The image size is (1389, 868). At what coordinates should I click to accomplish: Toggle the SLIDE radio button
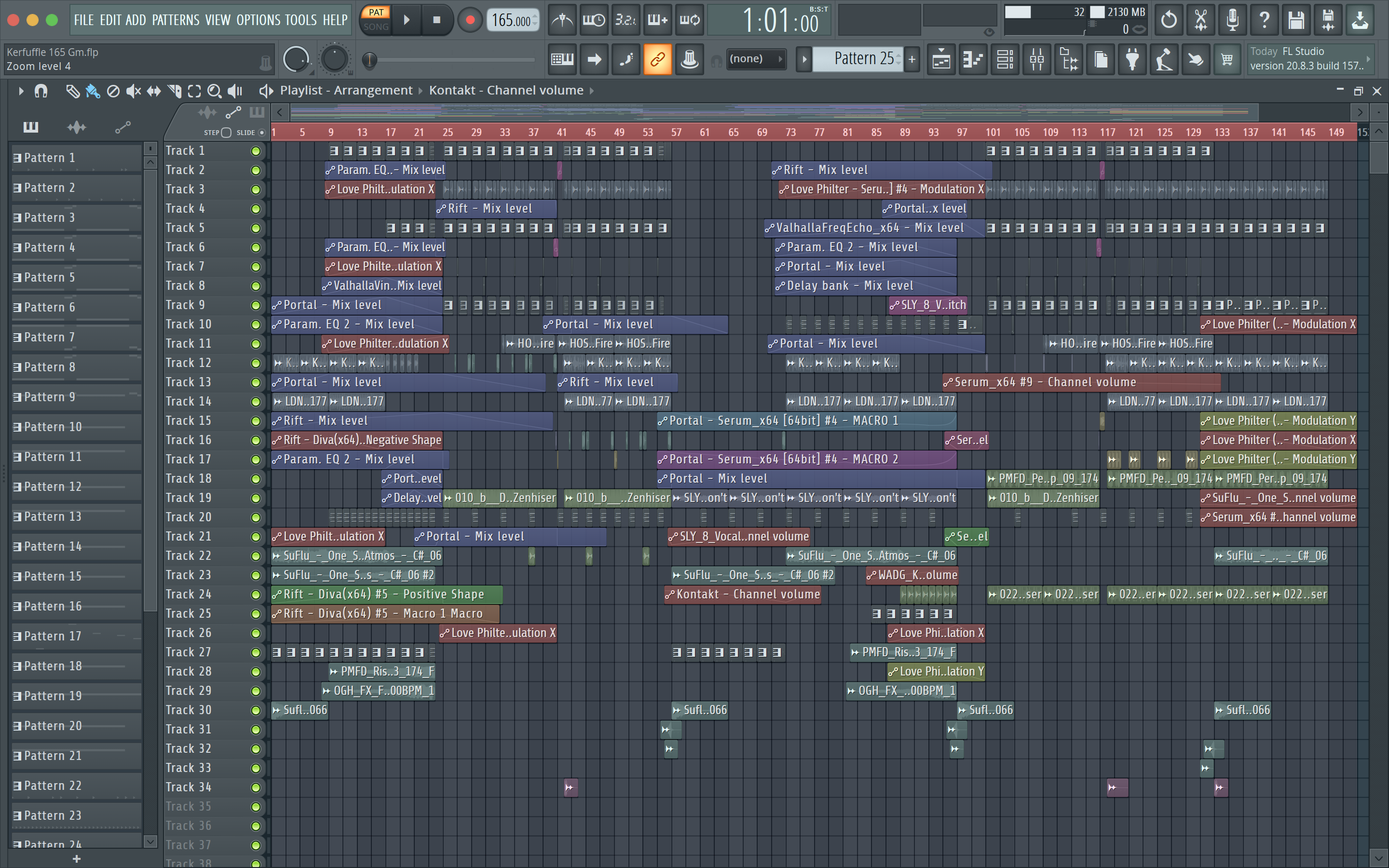pos(262,133)
